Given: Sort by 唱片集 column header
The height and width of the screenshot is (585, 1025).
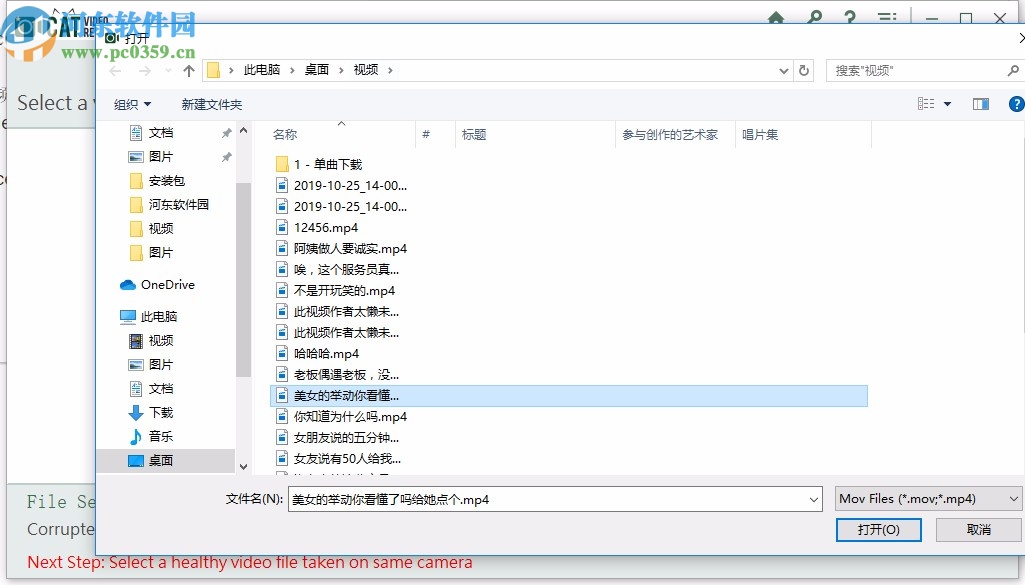Looking at the screenshot, I should tap(760, 135).
